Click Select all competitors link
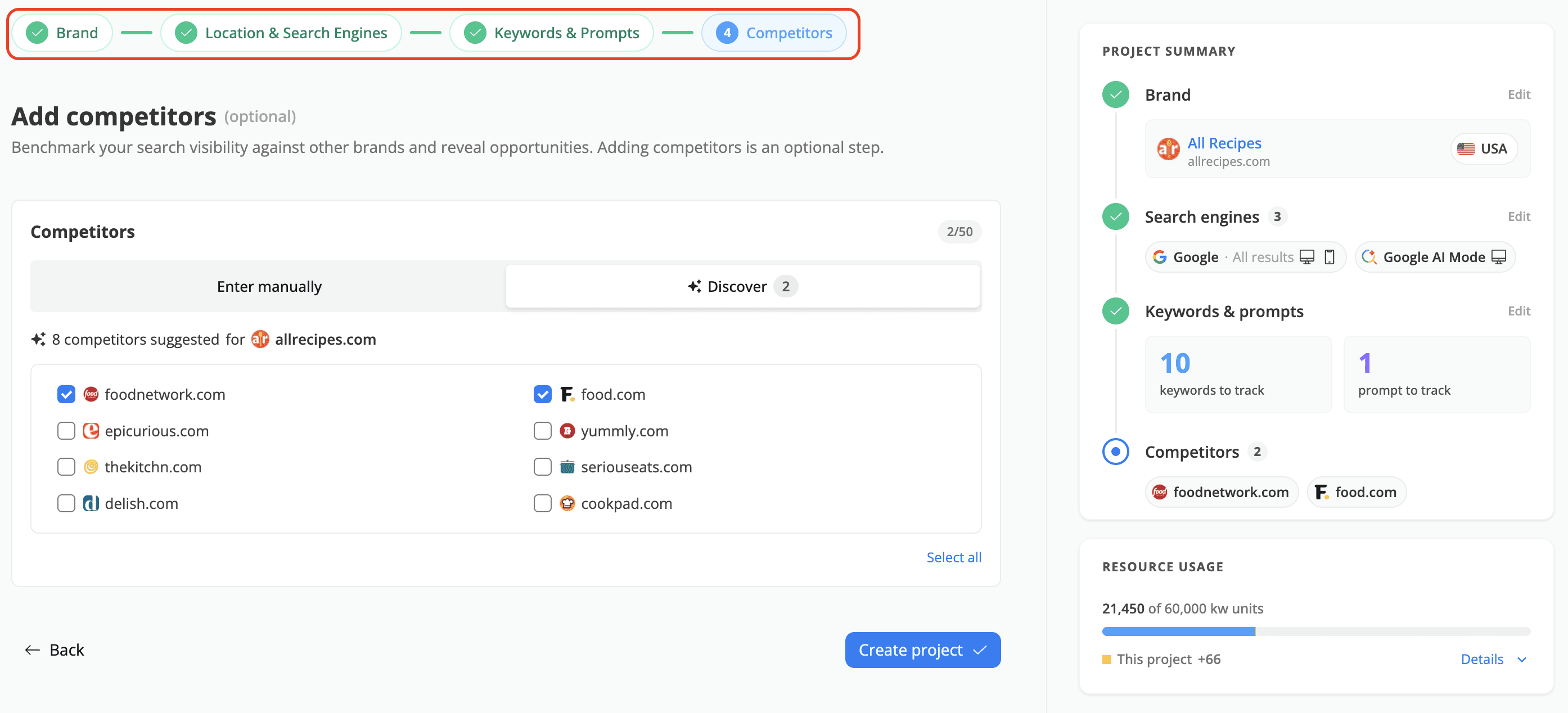 (954, 557)
